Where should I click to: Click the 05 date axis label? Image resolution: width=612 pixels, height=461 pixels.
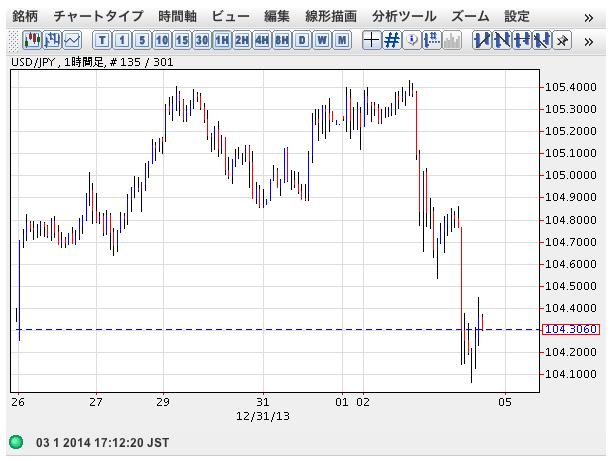click(505, 402)
